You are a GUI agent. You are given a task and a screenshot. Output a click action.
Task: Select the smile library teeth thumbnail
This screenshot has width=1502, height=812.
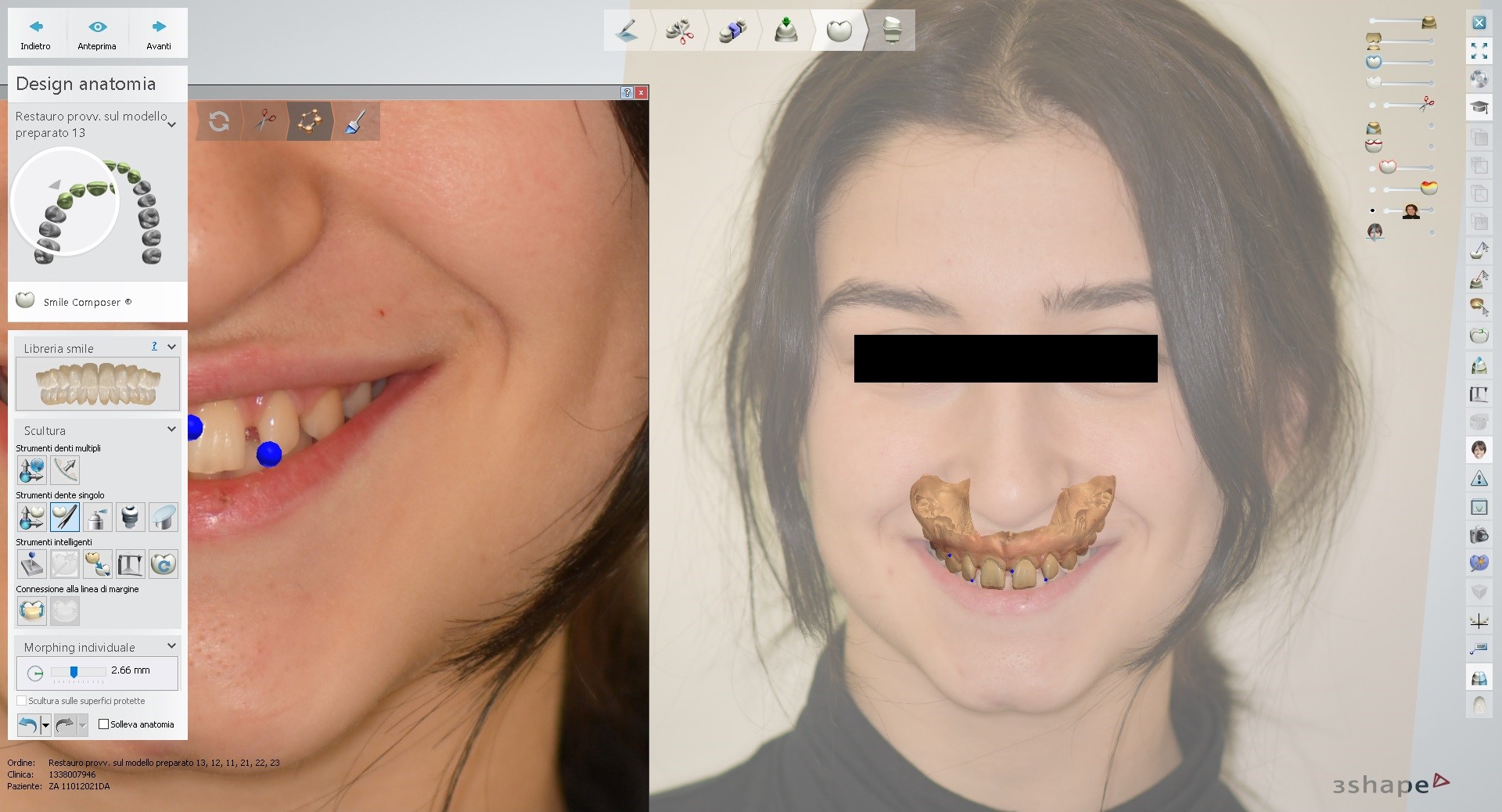[x=98, y=383]
